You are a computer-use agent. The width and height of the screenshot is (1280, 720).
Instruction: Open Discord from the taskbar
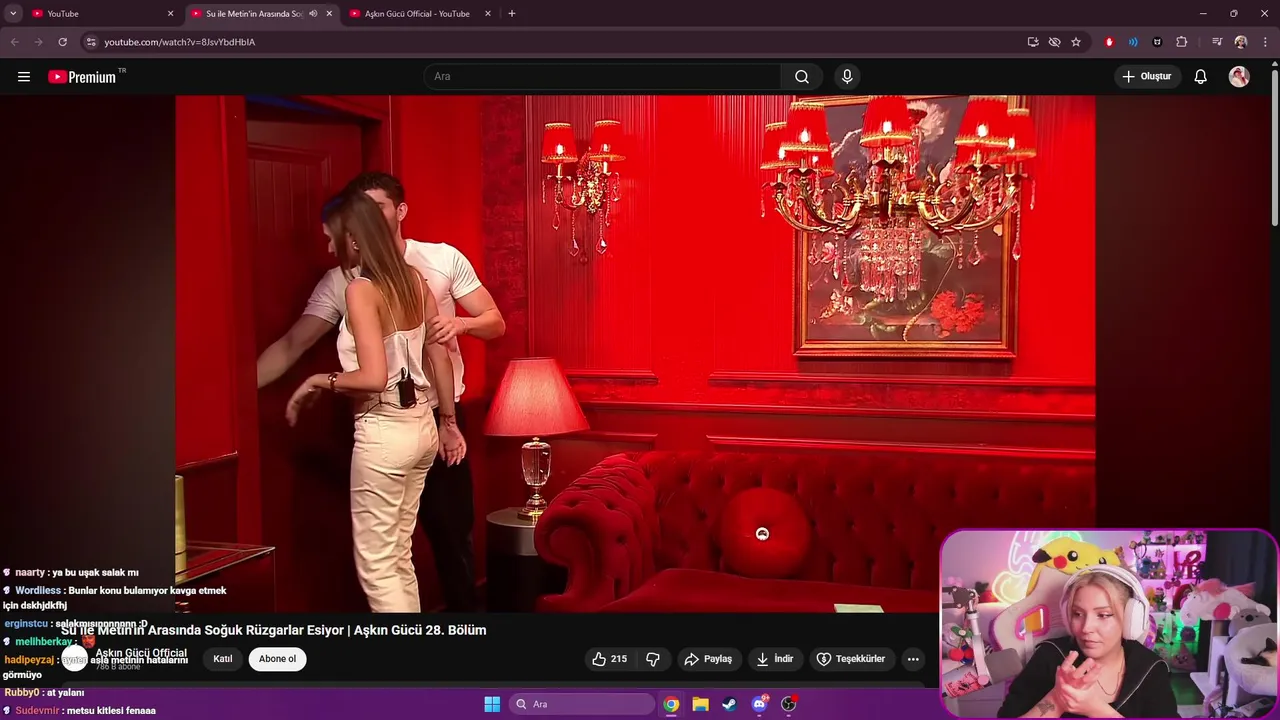pyautogui.click(x=759, y=704)
